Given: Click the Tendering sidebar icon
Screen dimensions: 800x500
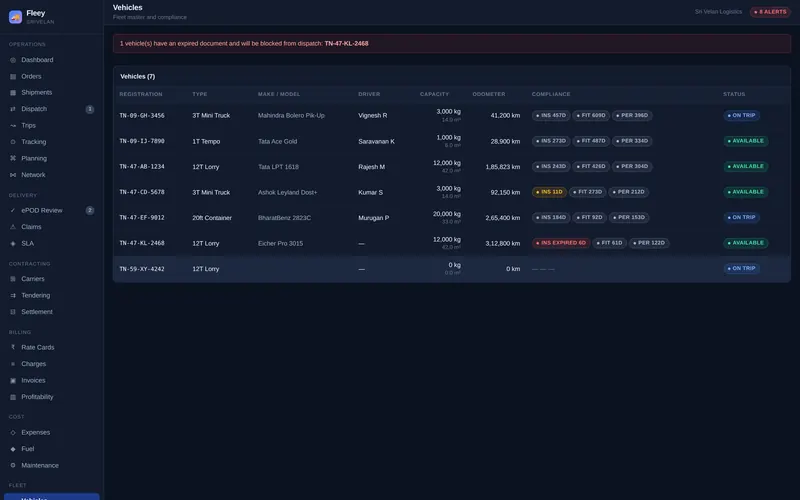Looking at the screenshot, I should pyautogui.click(x=13, y=295).
